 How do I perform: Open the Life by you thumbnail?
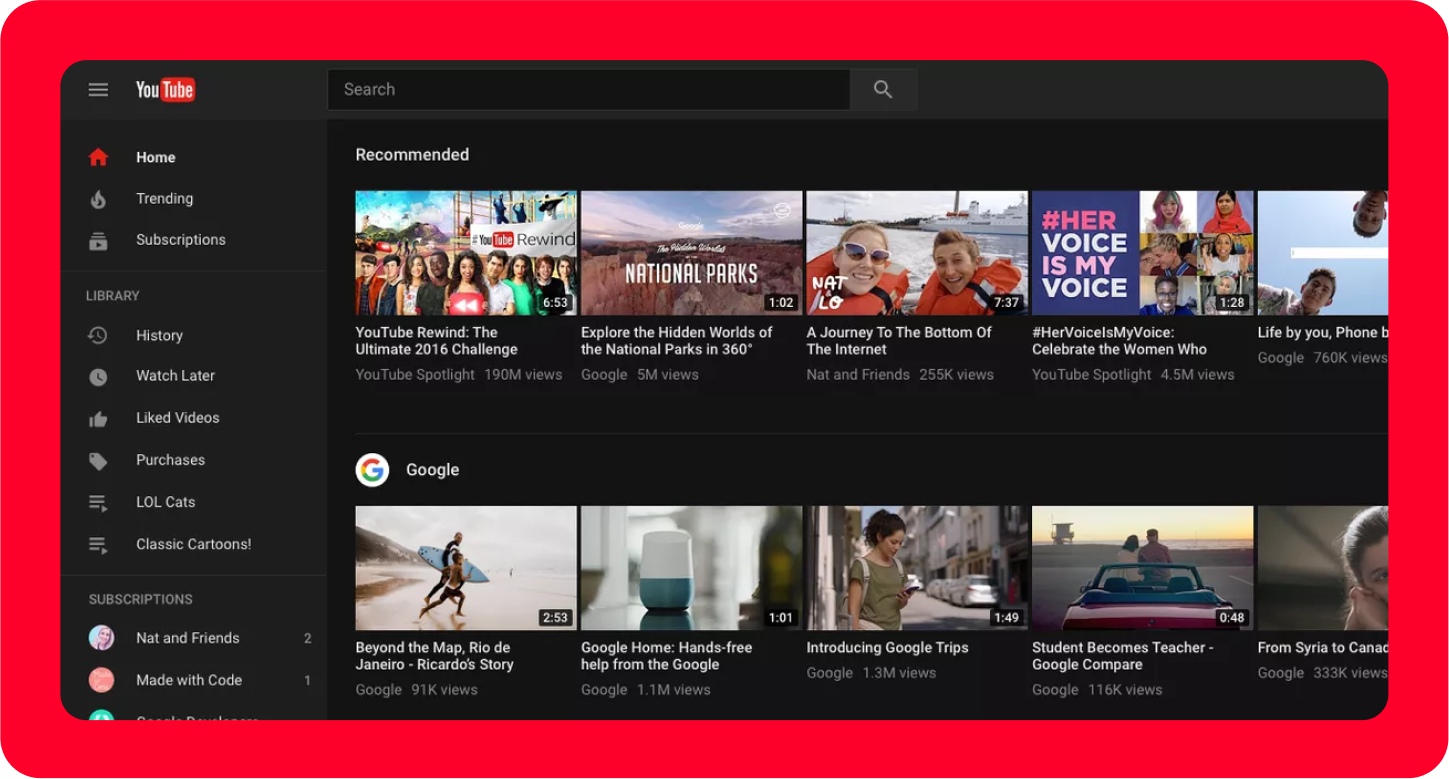[1323, 253]
